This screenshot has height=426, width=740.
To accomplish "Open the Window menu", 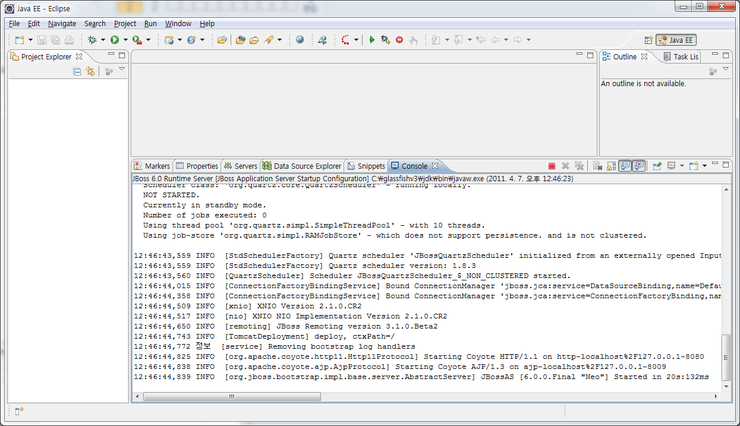I will (x=178, y=24).
